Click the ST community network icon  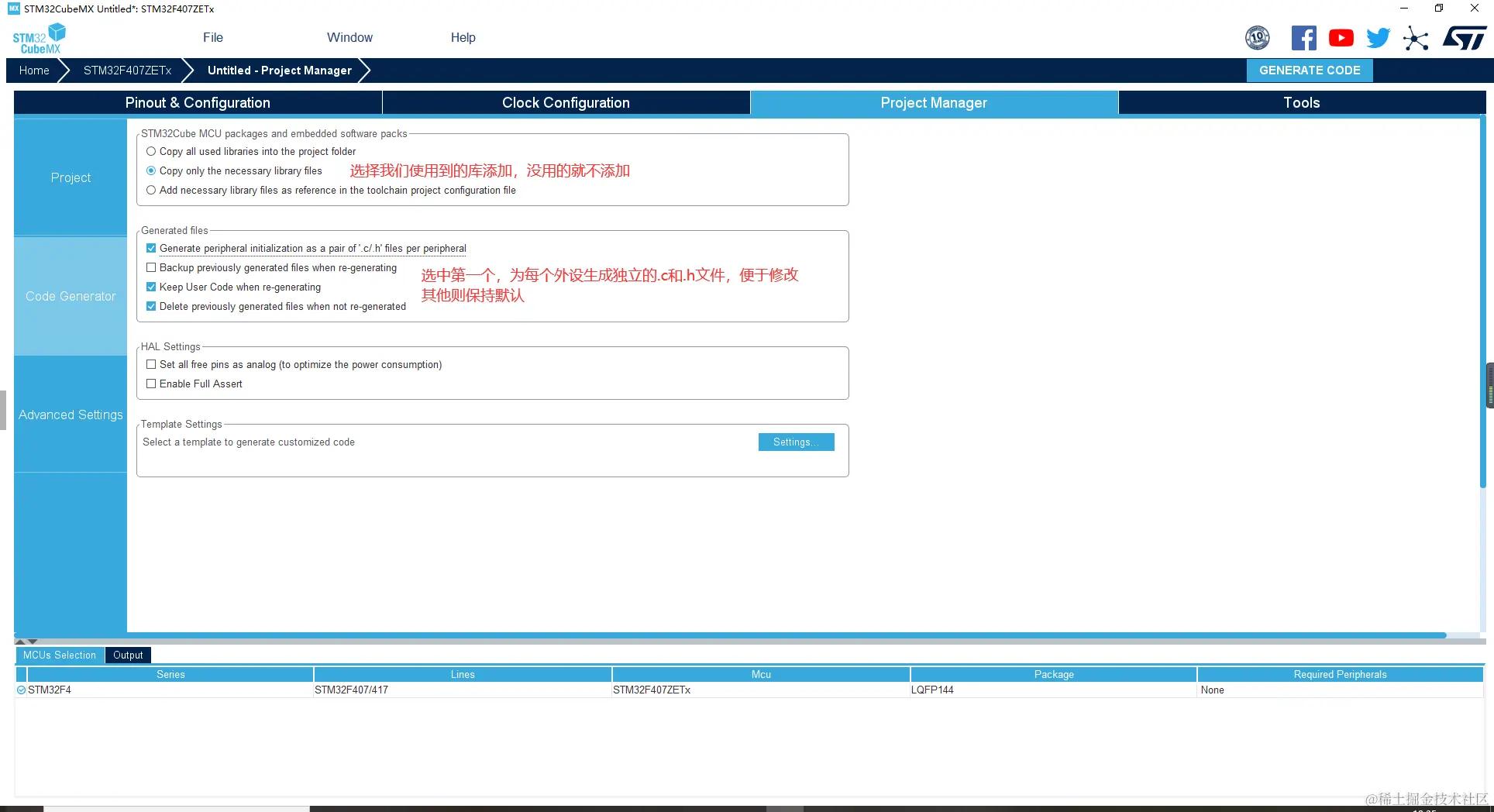click(x=1416, y=38)
